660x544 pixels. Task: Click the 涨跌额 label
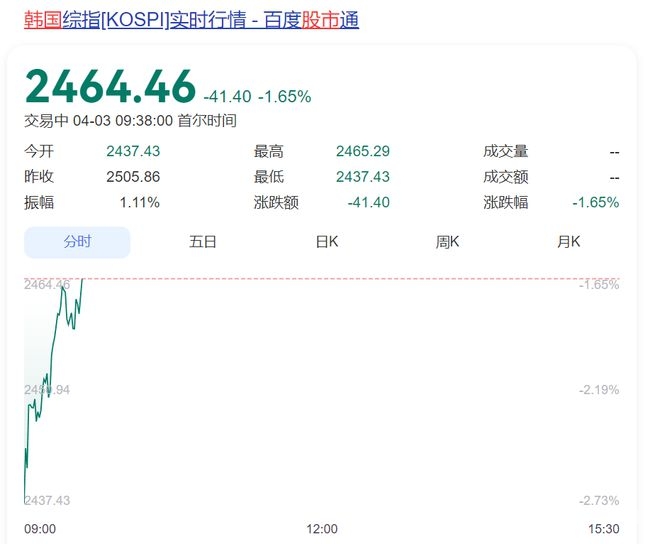pos(276,203)
